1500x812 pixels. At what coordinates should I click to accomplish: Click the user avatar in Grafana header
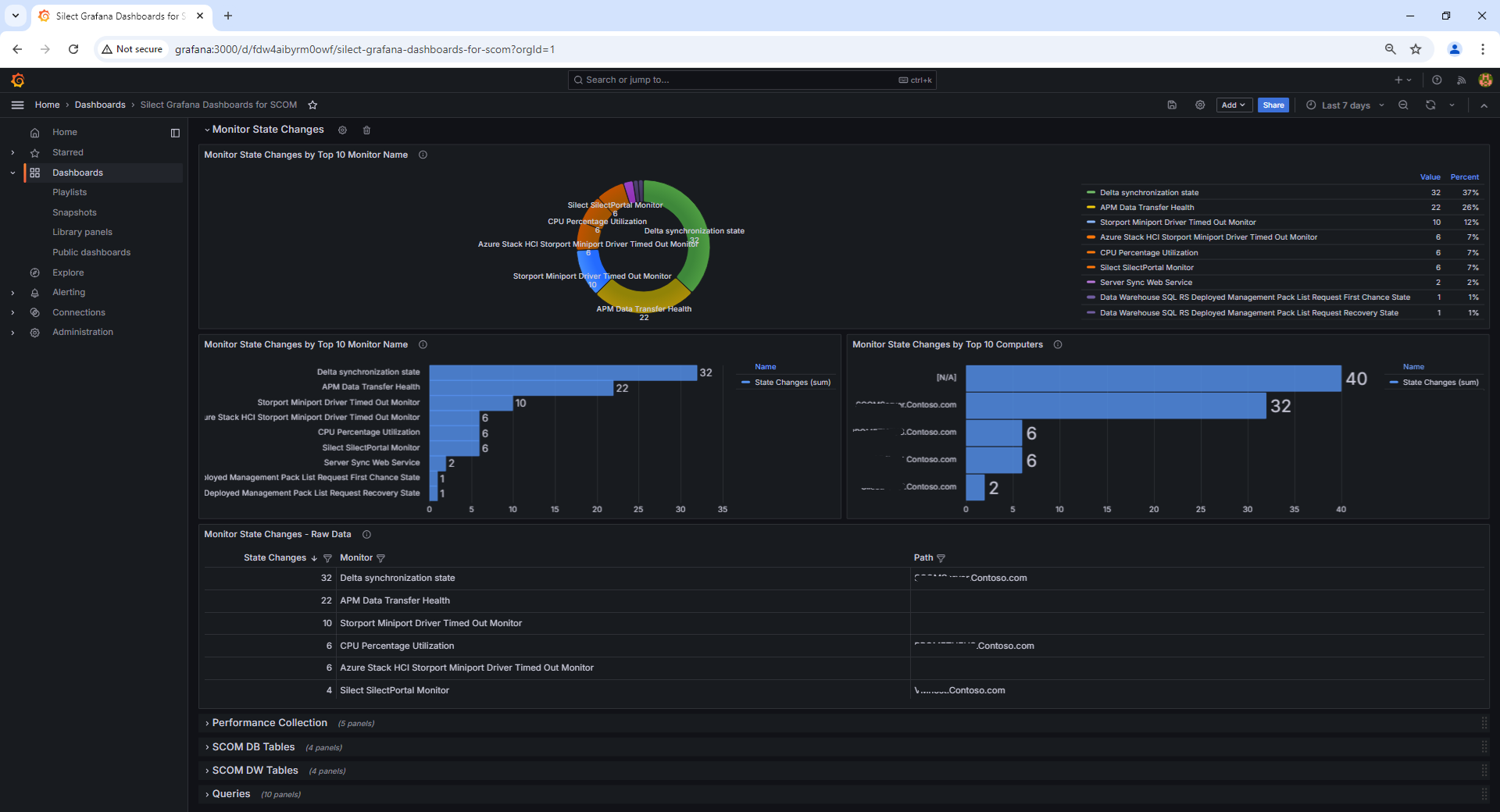tap(1485, 80)
